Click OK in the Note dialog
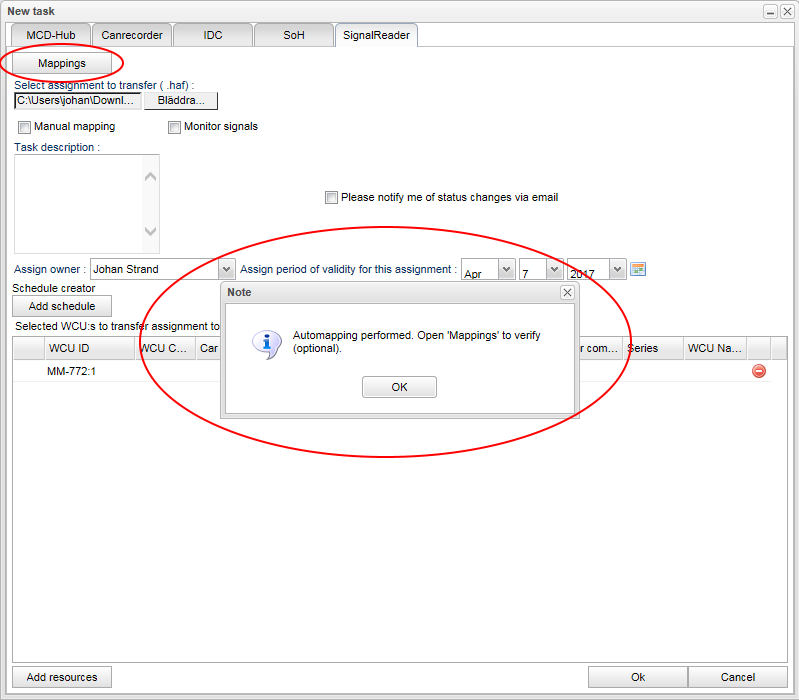This screenshot has height=700, width=799. coord(399,387)
